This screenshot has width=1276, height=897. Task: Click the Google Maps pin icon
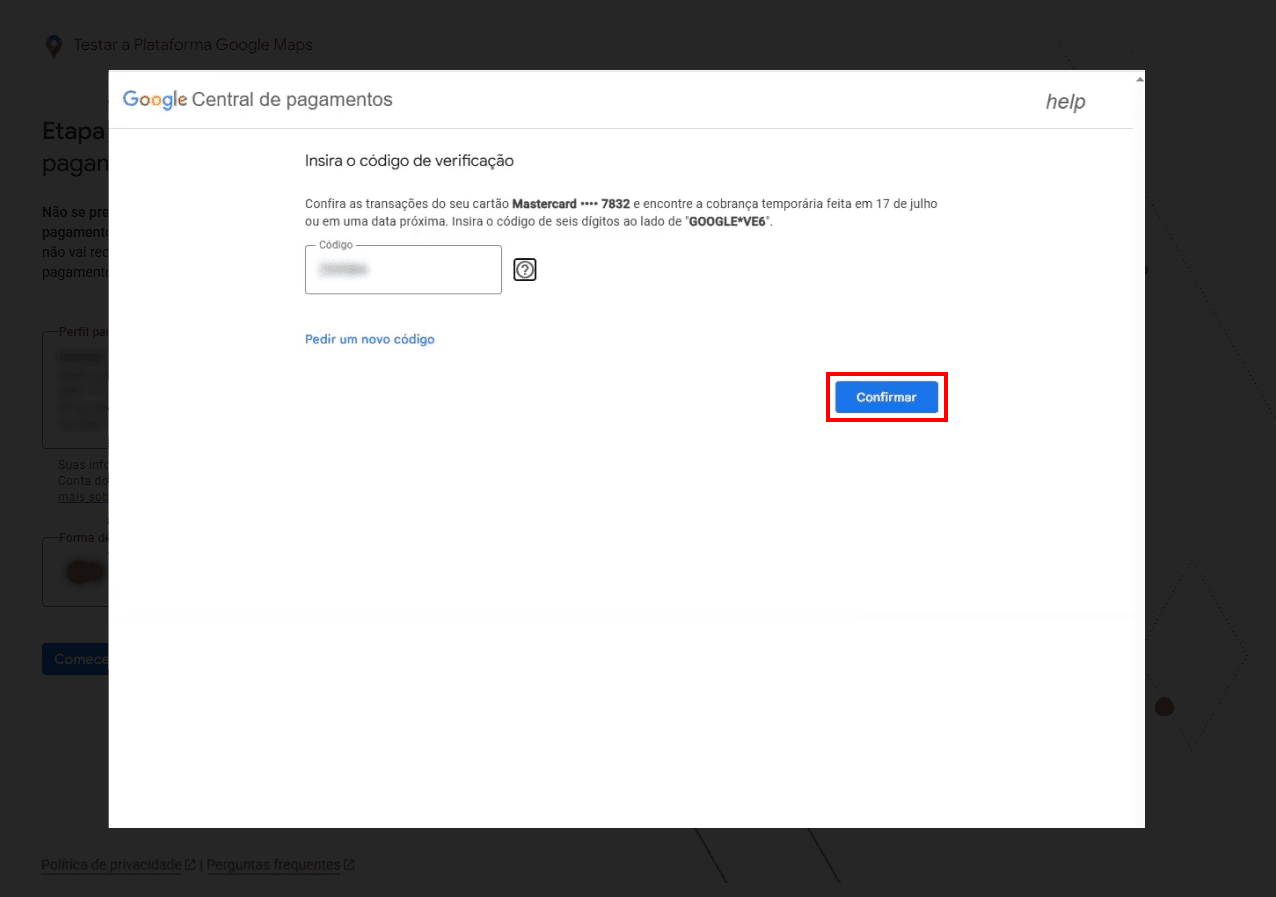(x=54, y=46)
